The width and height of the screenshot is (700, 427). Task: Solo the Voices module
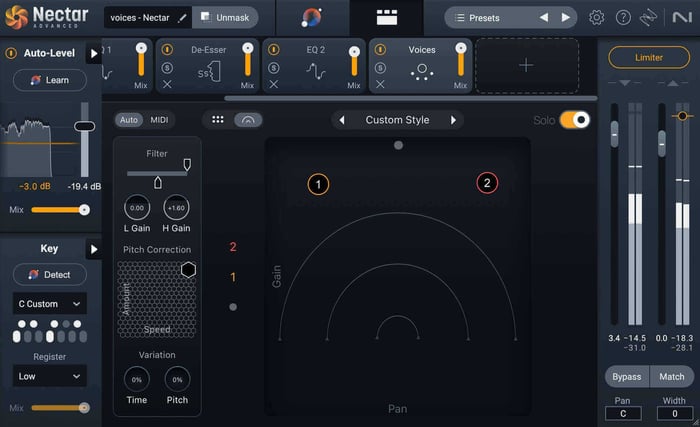[380, 68]
